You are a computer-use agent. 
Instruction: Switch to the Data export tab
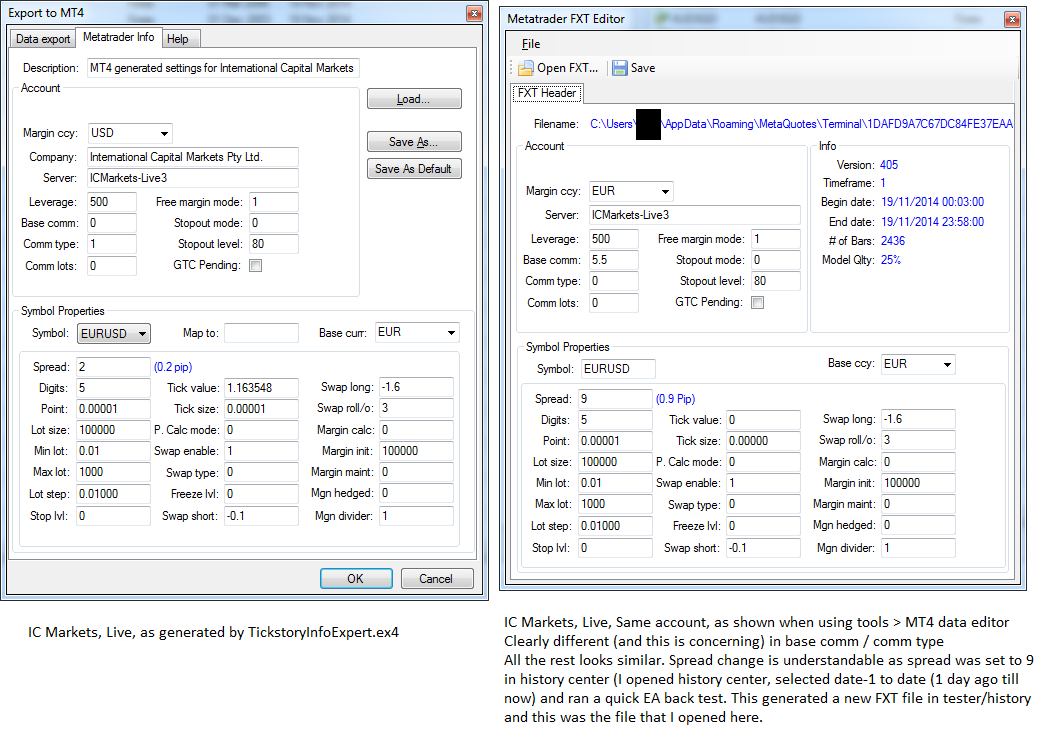(42, 39)
